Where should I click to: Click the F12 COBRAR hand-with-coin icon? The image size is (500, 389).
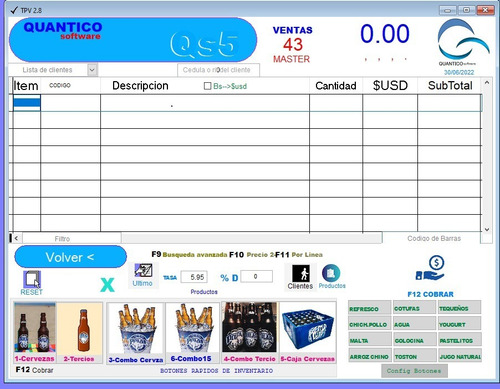(x=430, y=269)
